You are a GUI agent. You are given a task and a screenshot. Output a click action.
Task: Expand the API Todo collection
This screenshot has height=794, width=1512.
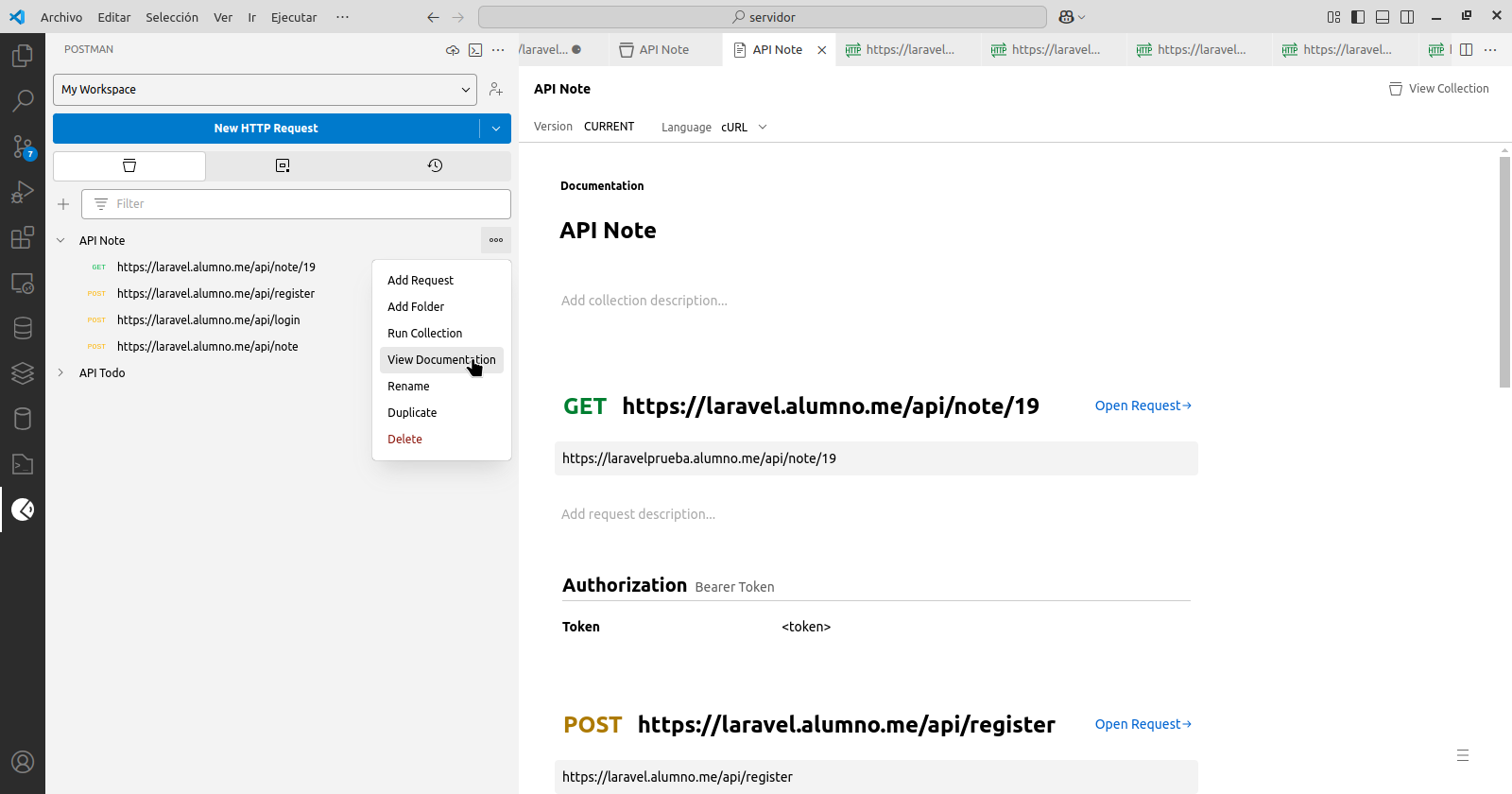click(x=60, y=373)
